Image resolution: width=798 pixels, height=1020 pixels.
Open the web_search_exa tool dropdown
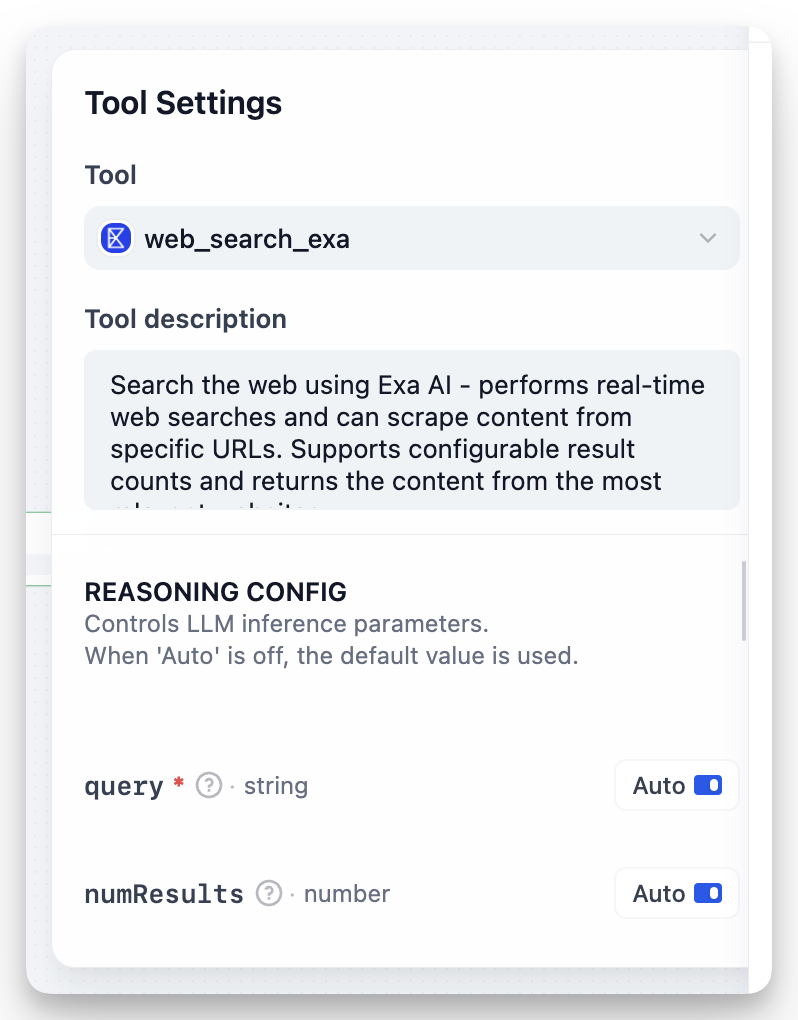(x=410, y=238)
